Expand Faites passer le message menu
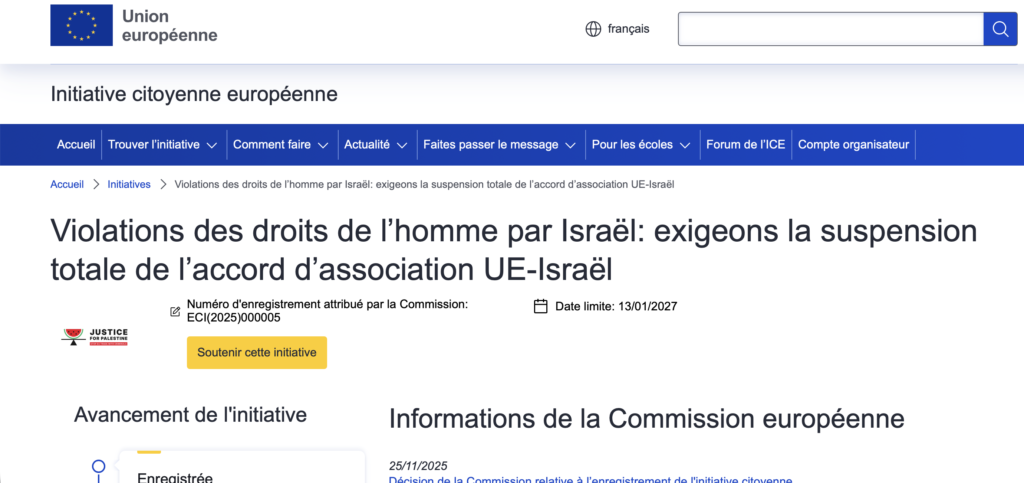1024x483 pixels. pyautogui.click(x=499, y=145)
